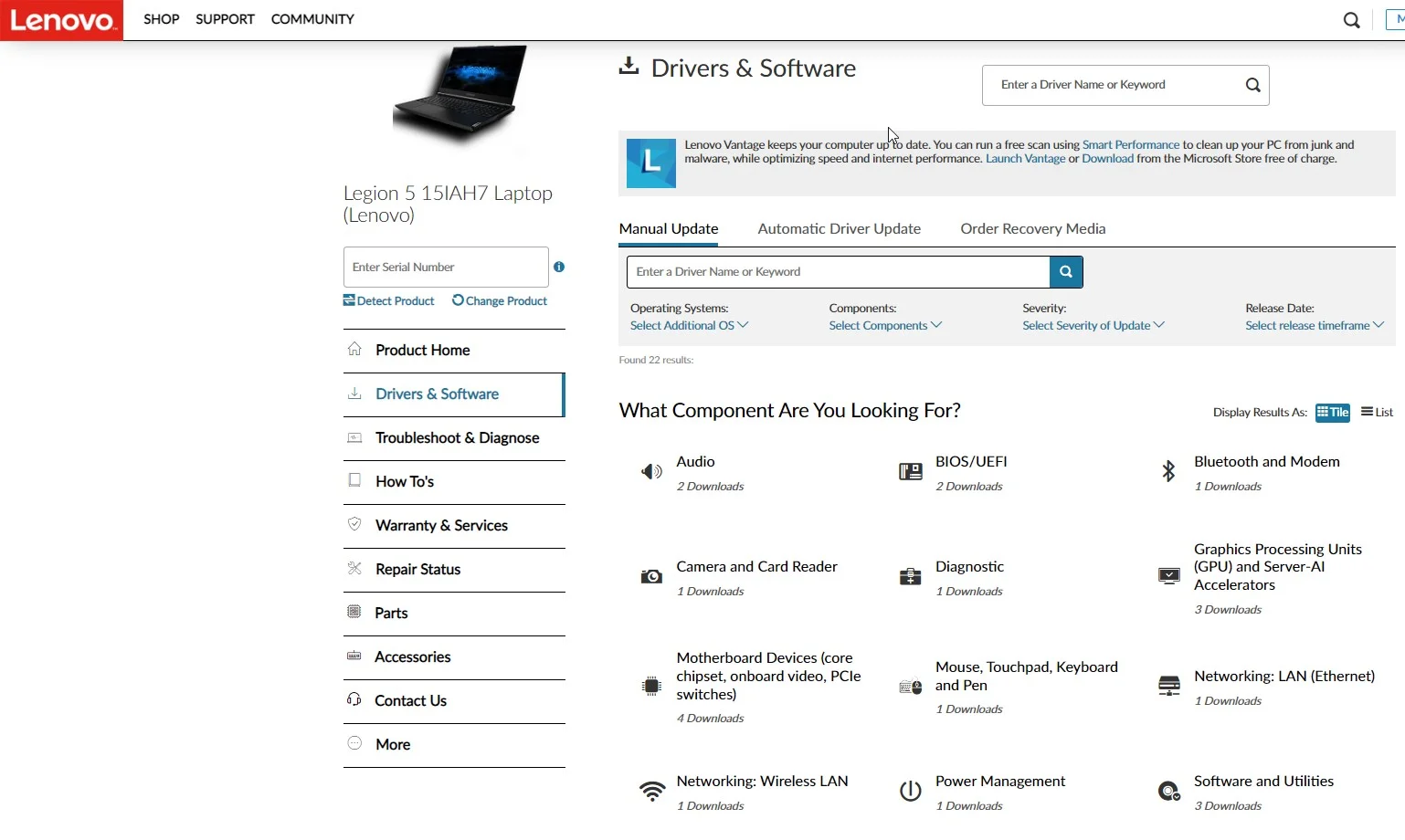
Task: Click the Diagnostic toolkit icon
Action: (911, 577)
